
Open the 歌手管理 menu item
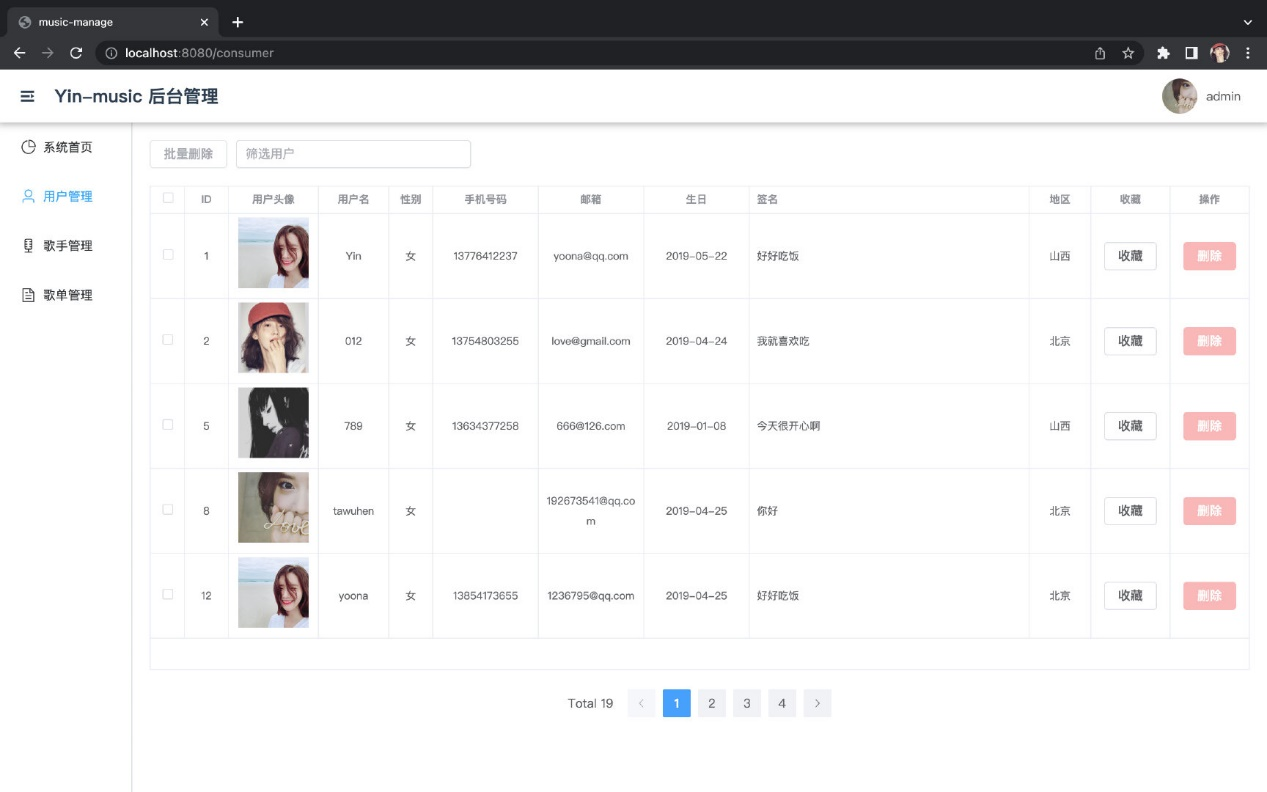coord(67,246)
